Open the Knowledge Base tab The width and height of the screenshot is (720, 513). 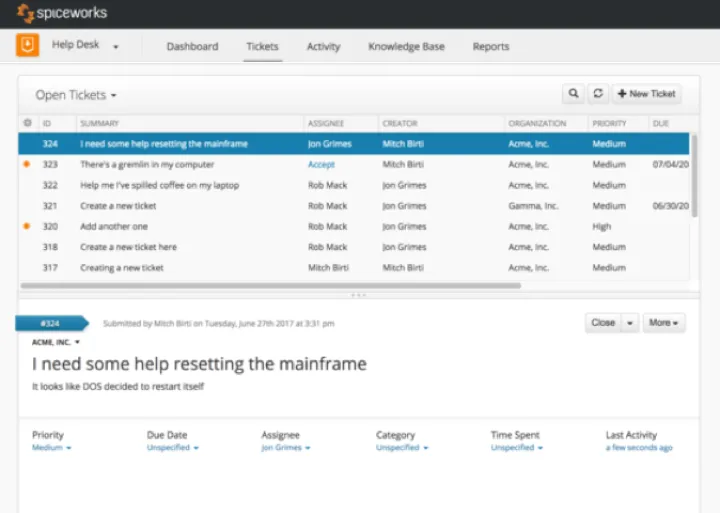tap(406, 47)
